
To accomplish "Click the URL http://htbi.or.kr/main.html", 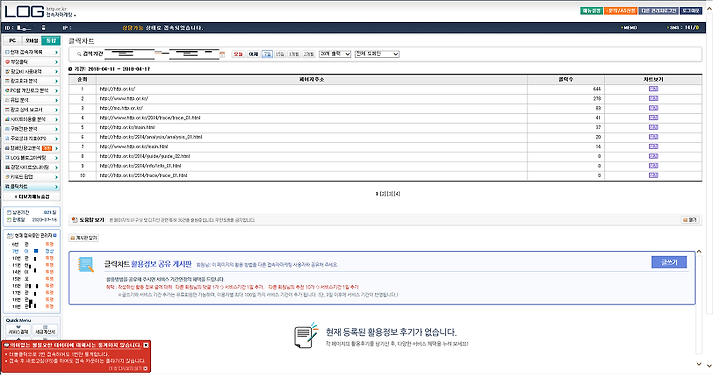I will (127, 128).
